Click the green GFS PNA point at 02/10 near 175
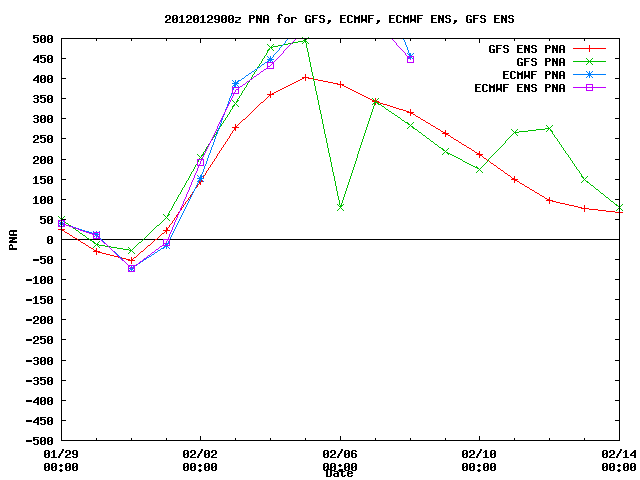Screen dimensions: 640x480 click(x=480, y=169)
